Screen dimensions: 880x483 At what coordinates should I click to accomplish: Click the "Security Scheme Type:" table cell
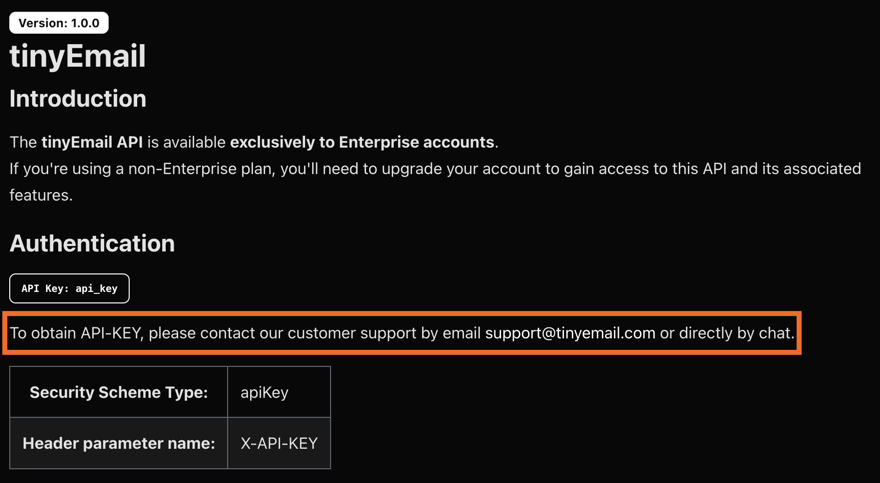coord(119,392)
